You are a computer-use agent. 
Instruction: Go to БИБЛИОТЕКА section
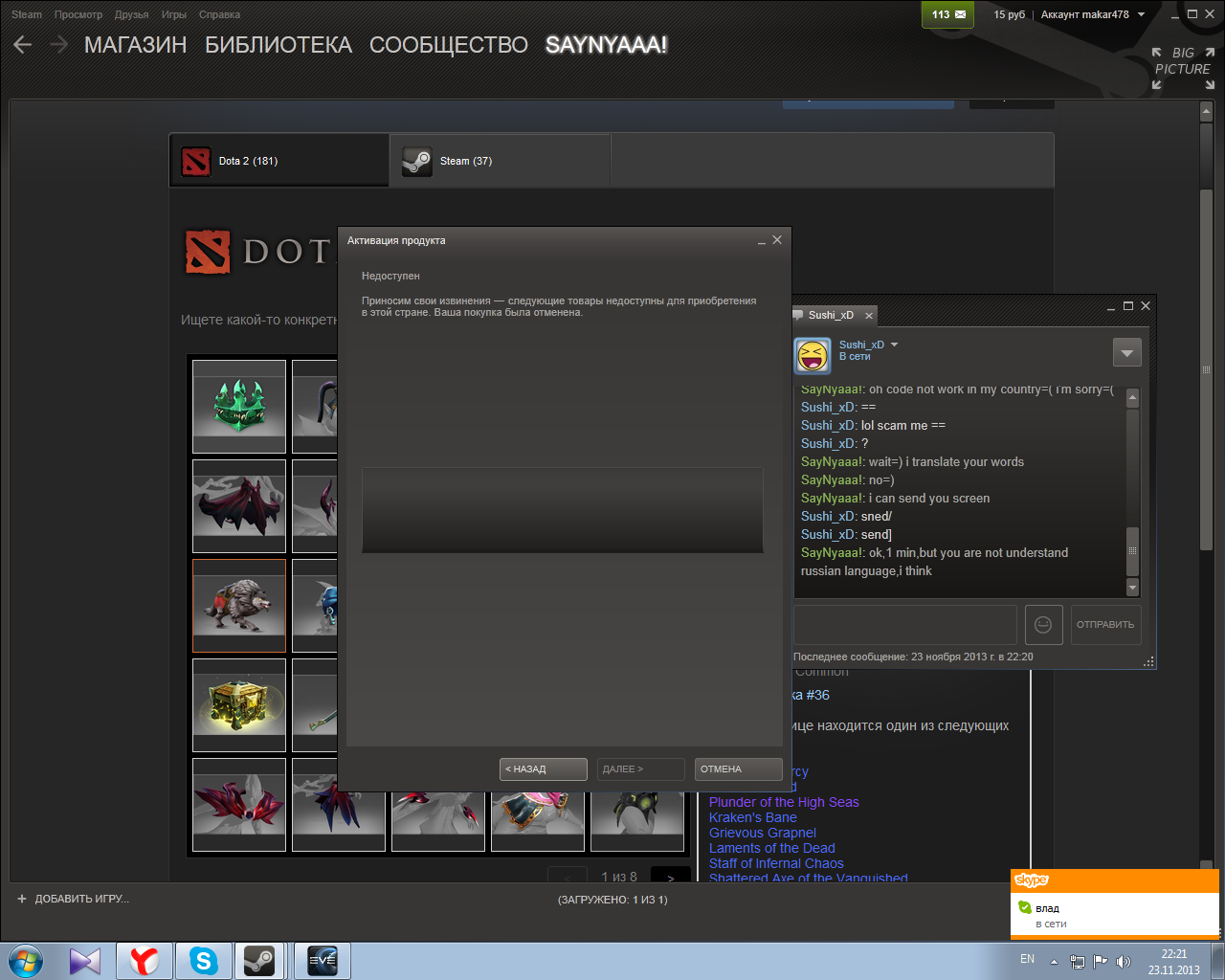point(278,45)
